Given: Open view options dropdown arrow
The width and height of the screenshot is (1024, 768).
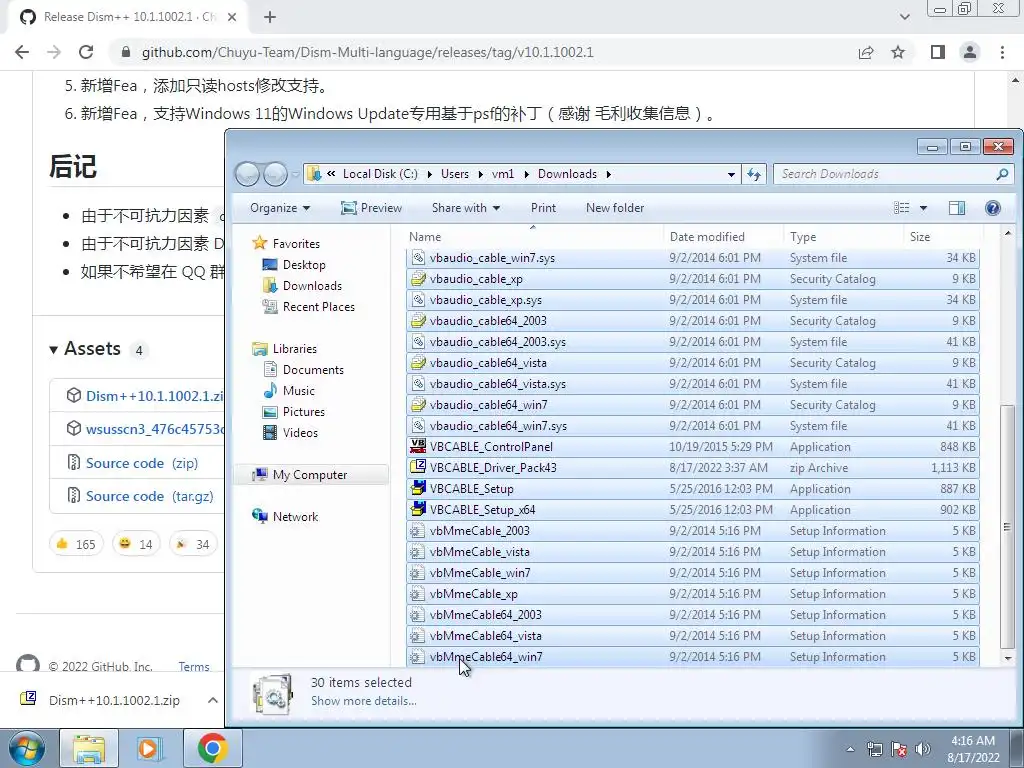Looking at the screenshot, I should point(923,208).
